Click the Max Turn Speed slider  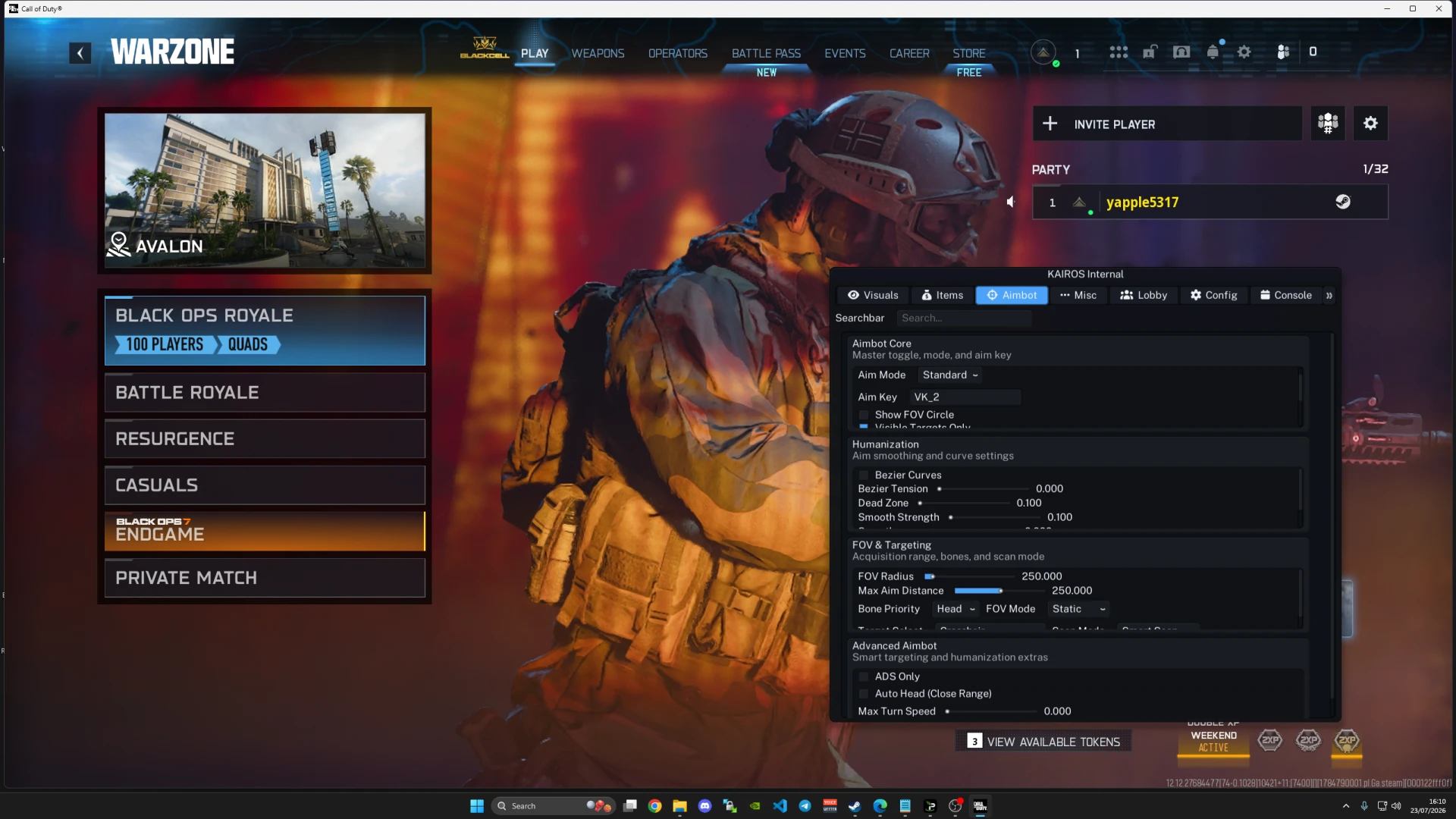click(x=990, y=711)
